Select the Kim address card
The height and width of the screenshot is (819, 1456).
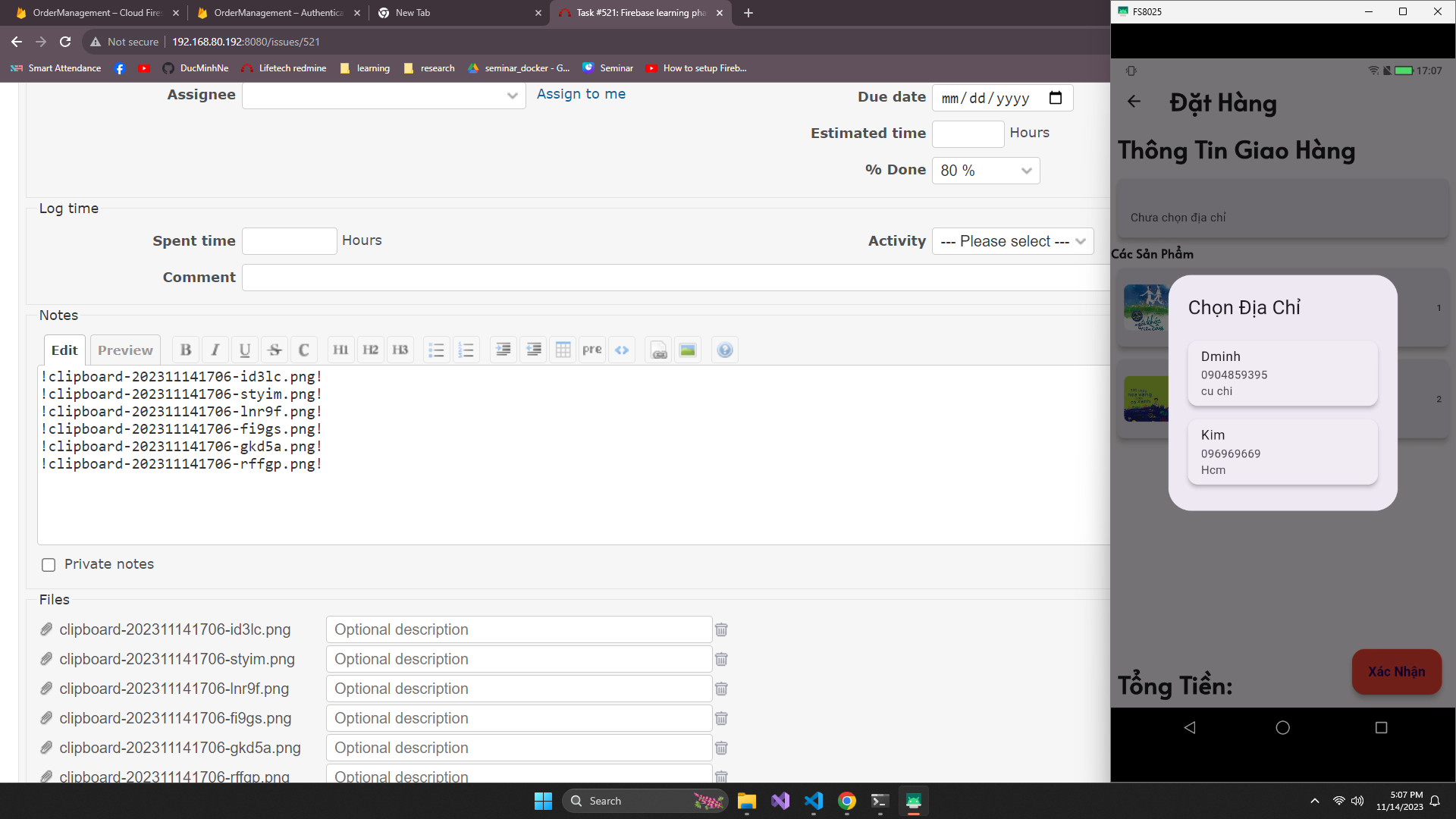(x=1282, y=452)
